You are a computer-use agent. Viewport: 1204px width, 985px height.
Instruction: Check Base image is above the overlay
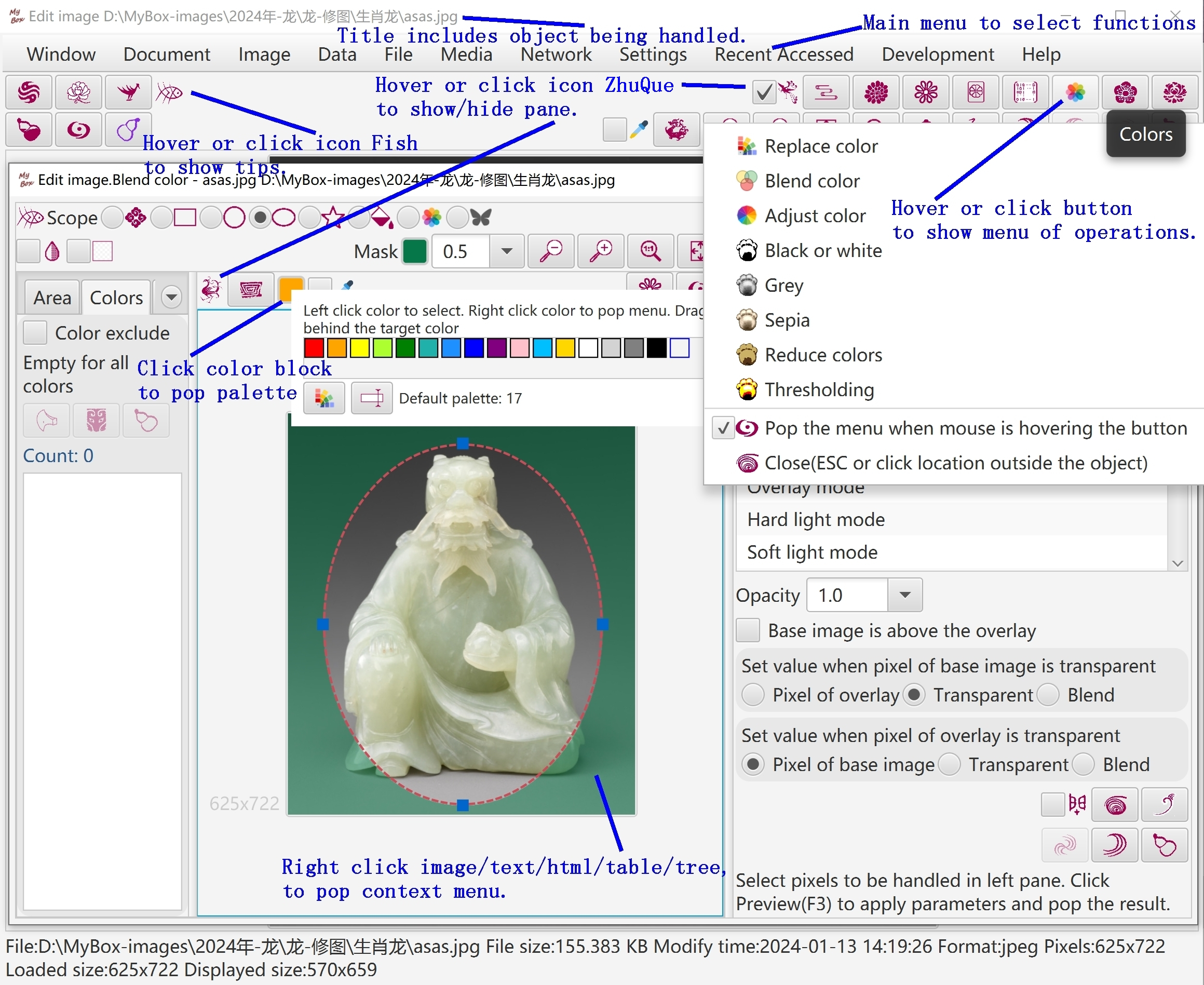(748, 630)
